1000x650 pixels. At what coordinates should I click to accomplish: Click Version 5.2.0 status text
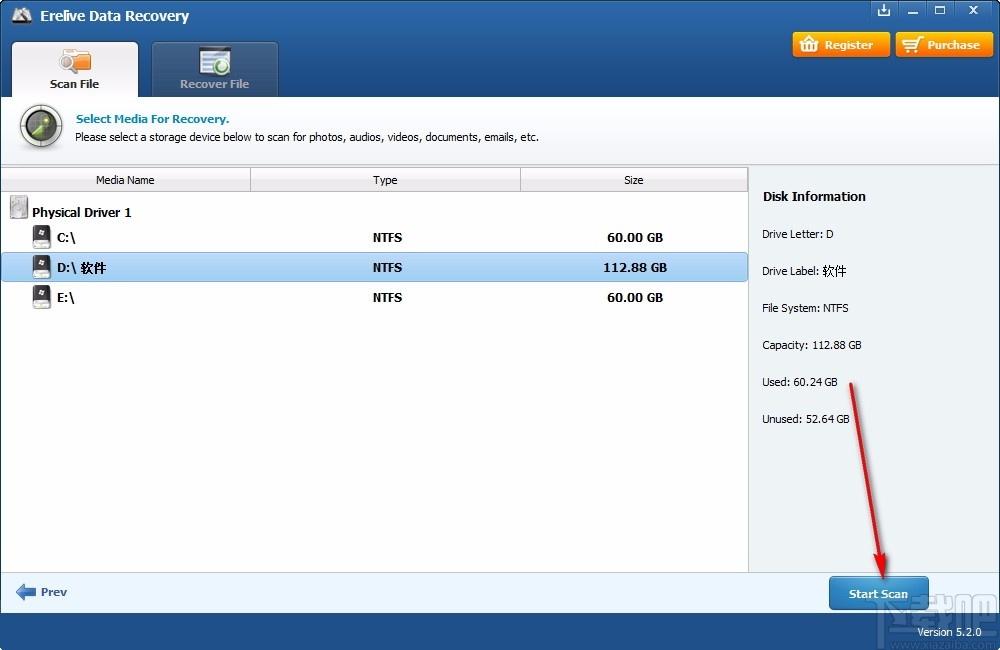(949, 632)
